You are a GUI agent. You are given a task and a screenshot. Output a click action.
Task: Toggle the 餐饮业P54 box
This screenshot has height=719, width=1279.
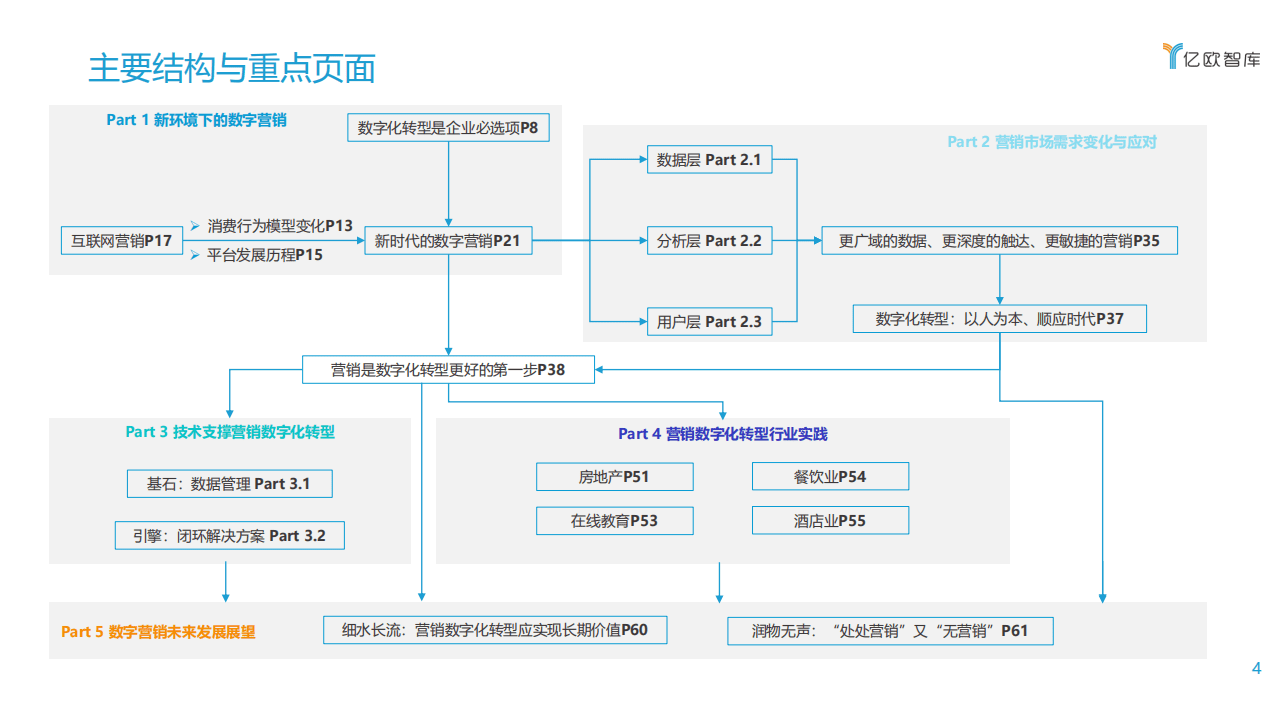(x=829, y=476)
